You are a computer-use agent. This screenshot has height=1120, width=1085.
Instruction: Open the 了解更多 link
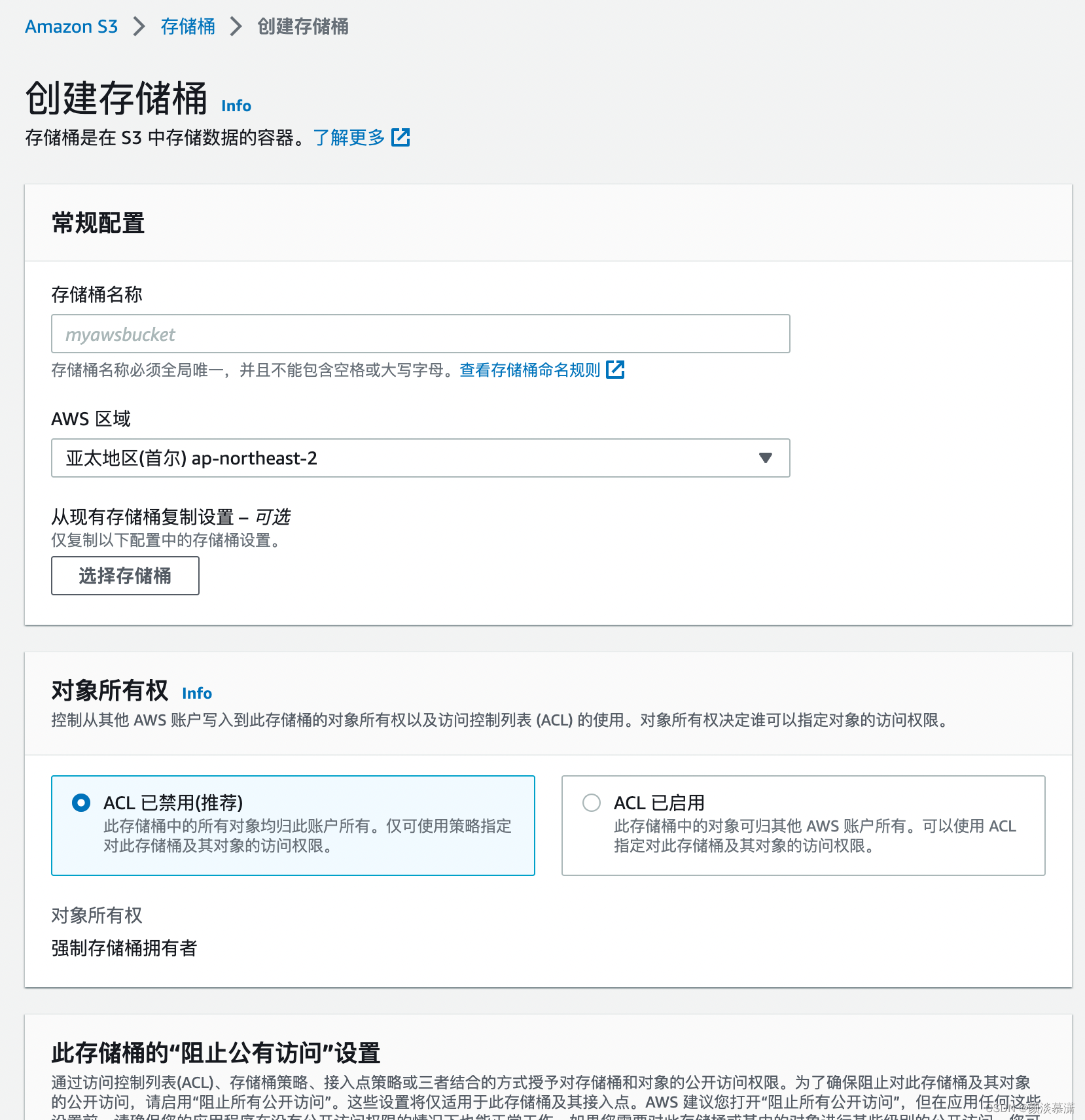[x=349, y=137]
